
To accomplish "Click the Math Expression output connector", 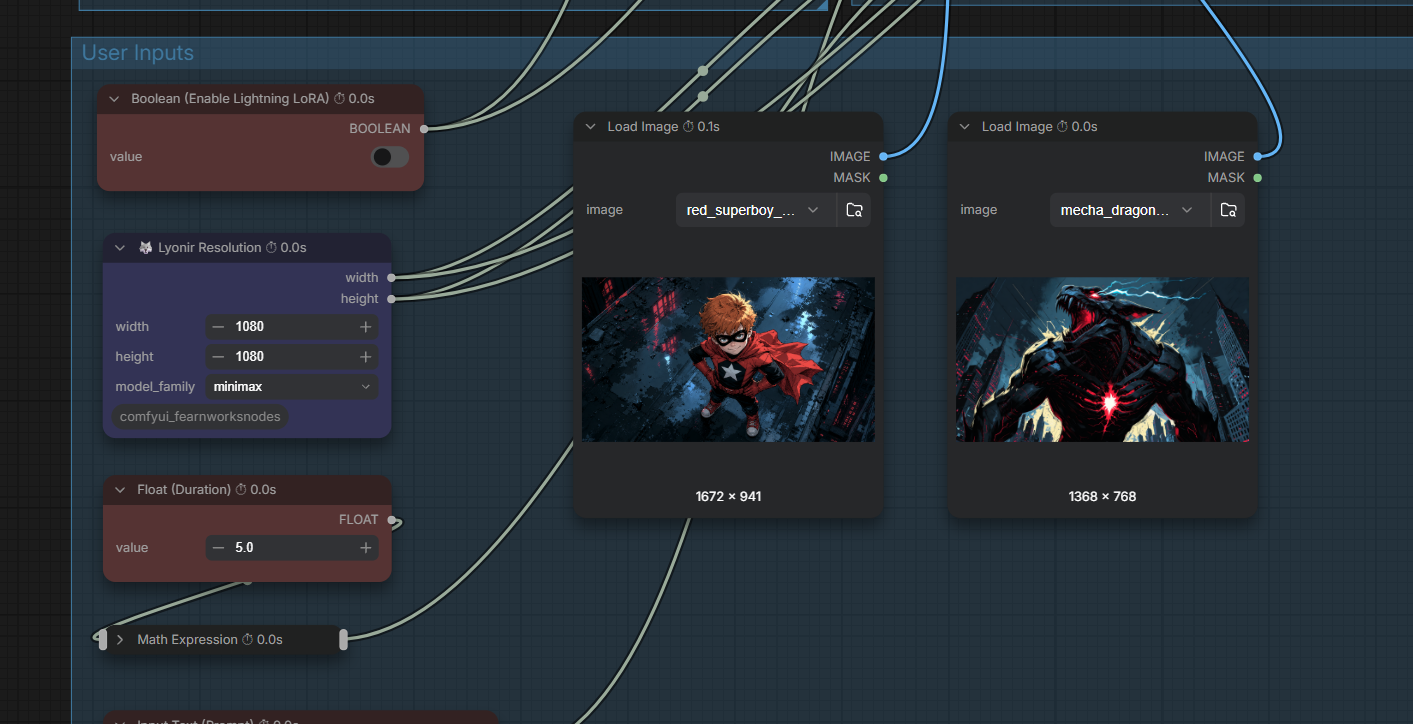I will coord(343,639).
